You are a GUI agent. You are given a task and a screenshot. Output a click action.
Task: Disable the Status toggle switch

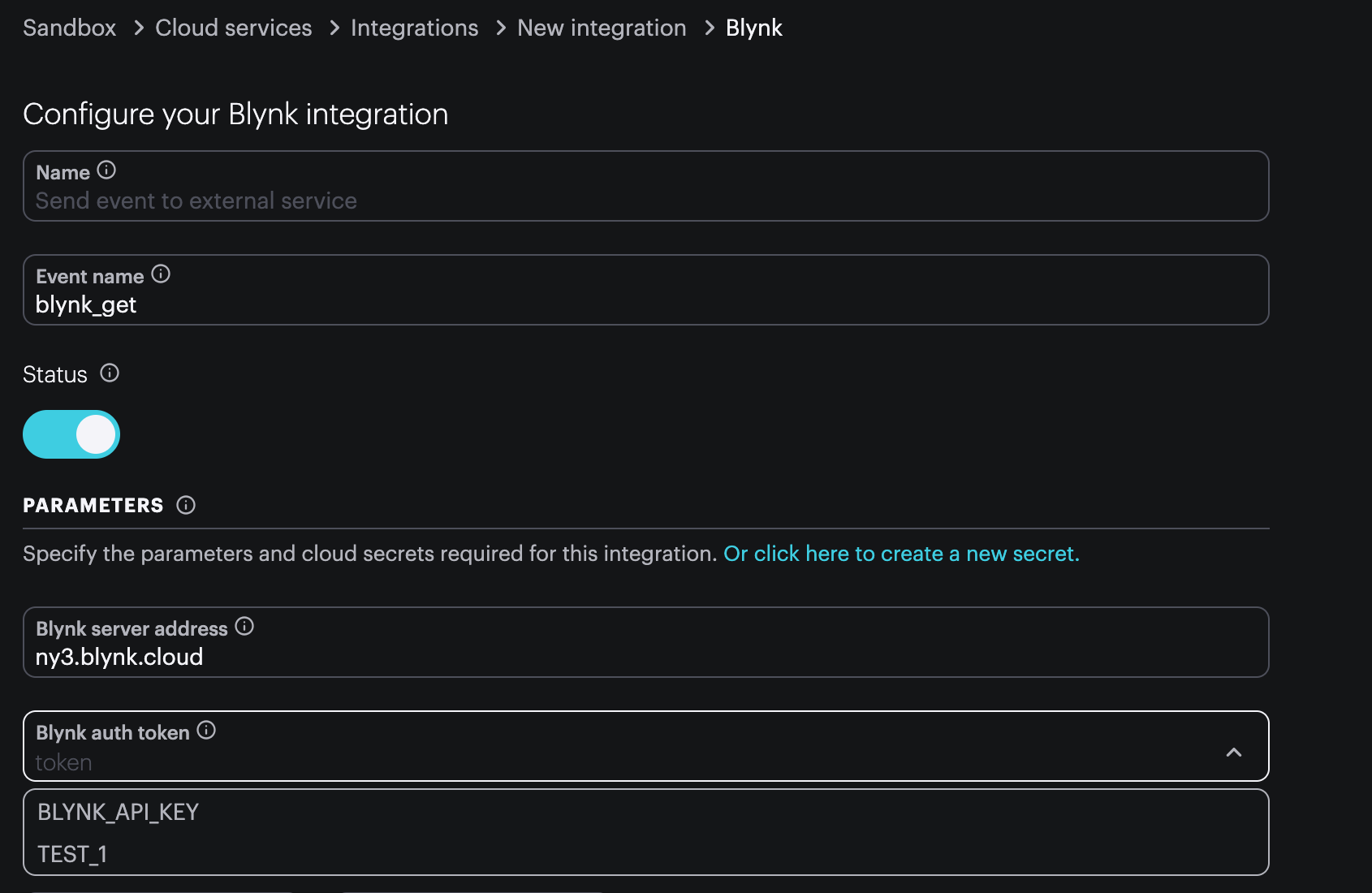click(x=71, y=434)
